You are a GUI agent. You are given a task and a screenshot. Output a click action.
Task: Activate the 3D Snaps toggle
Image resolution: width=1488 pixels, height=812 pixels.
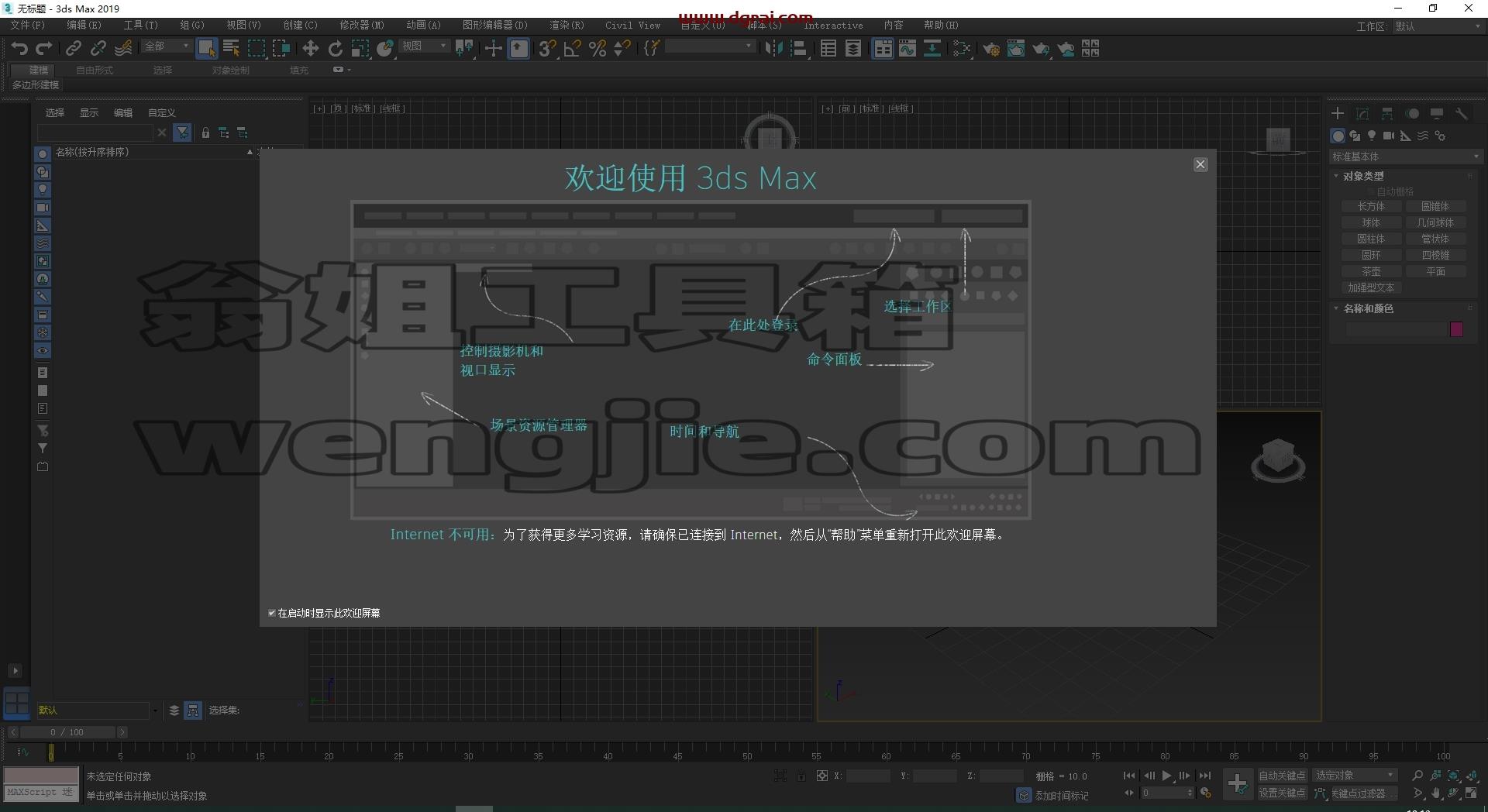[547, 49]
